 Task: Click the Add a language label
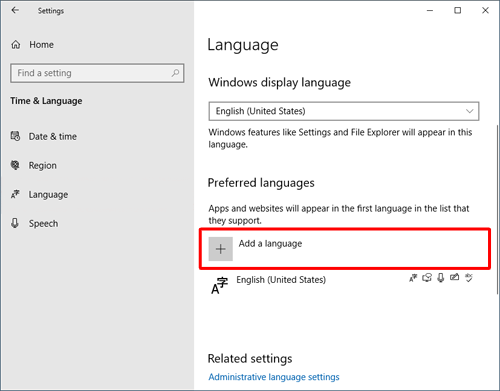[270, 244]
